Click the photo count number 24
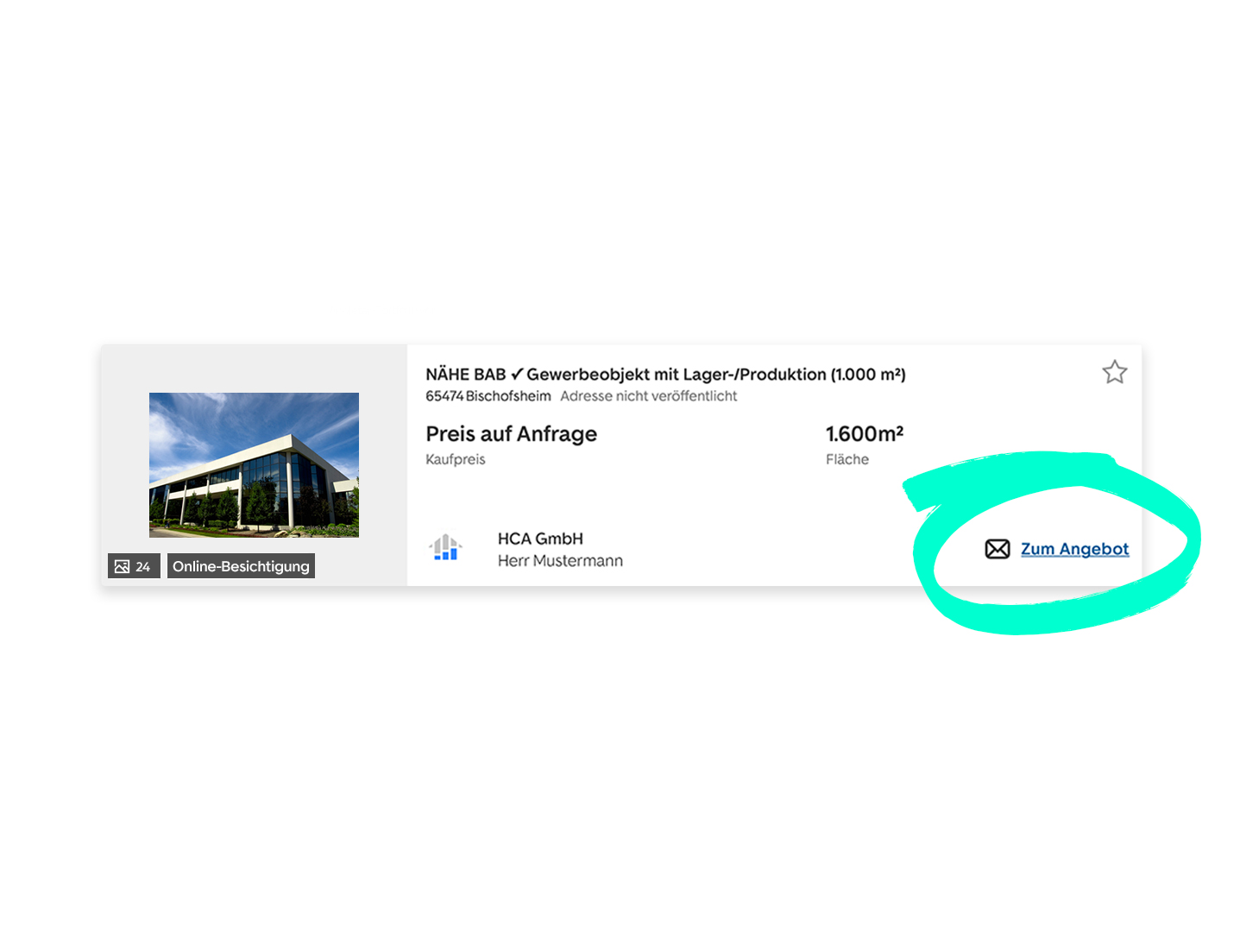Screen dimensions: 1240x952 click(x=142, y=567)
